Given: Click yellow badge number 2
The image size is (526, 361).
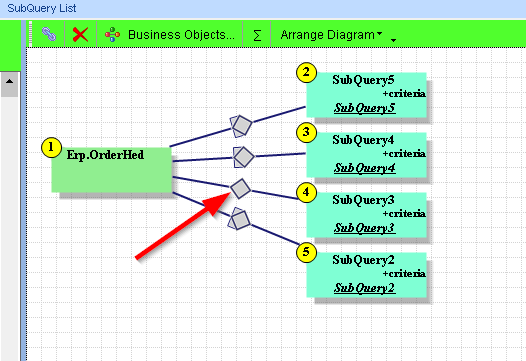Looking at the screenshot, I should point(306,72).
